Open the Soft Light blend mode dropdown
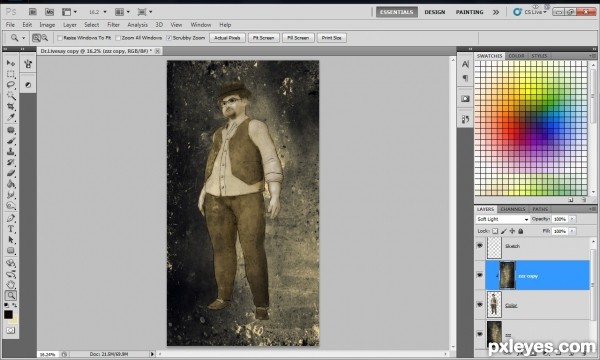The width and height of the screenshot is (600, 360). (503, 219)
